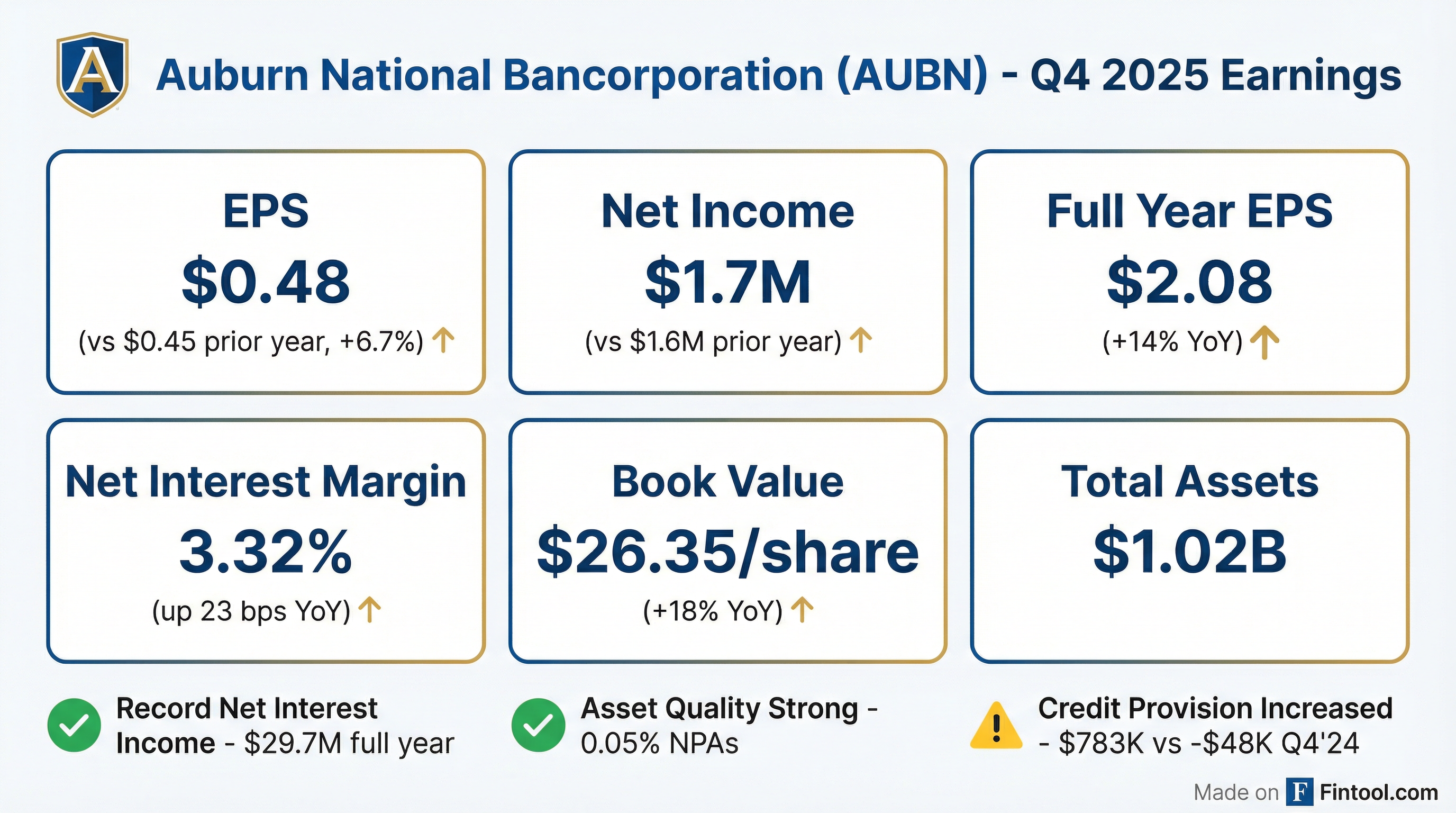
Task: Click the up arrow next to +14% YoY
Action: [1264, 342]
